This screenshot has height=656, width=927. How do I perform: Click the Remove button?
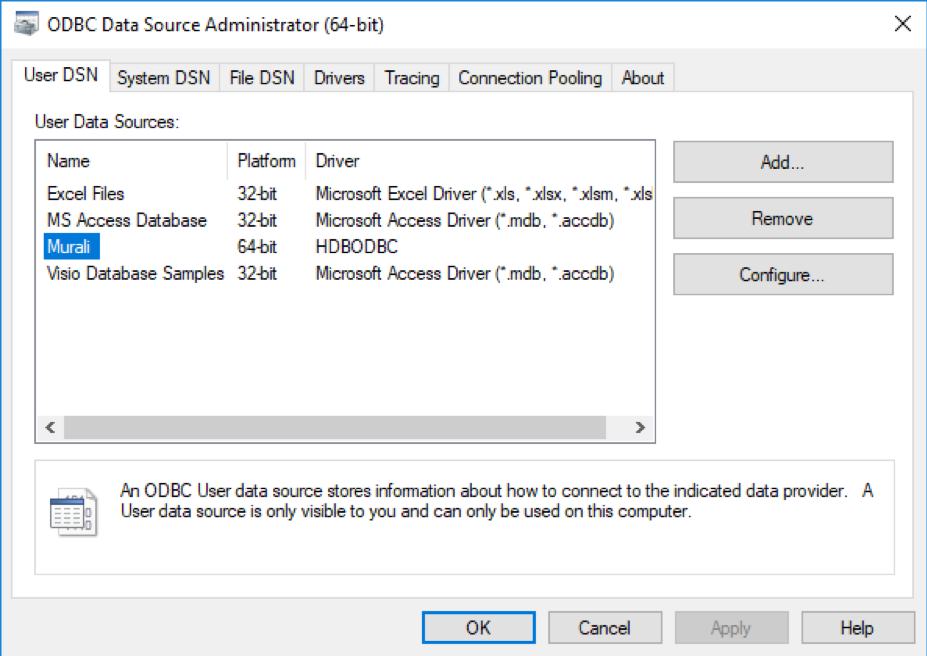782,219
